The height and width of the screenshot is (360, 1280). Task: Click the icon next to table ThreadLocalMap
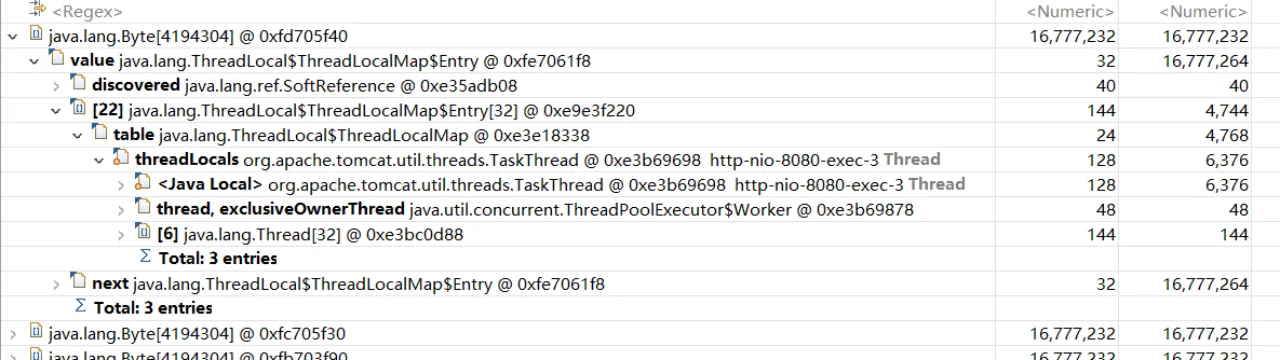click(x=100, y=135)
